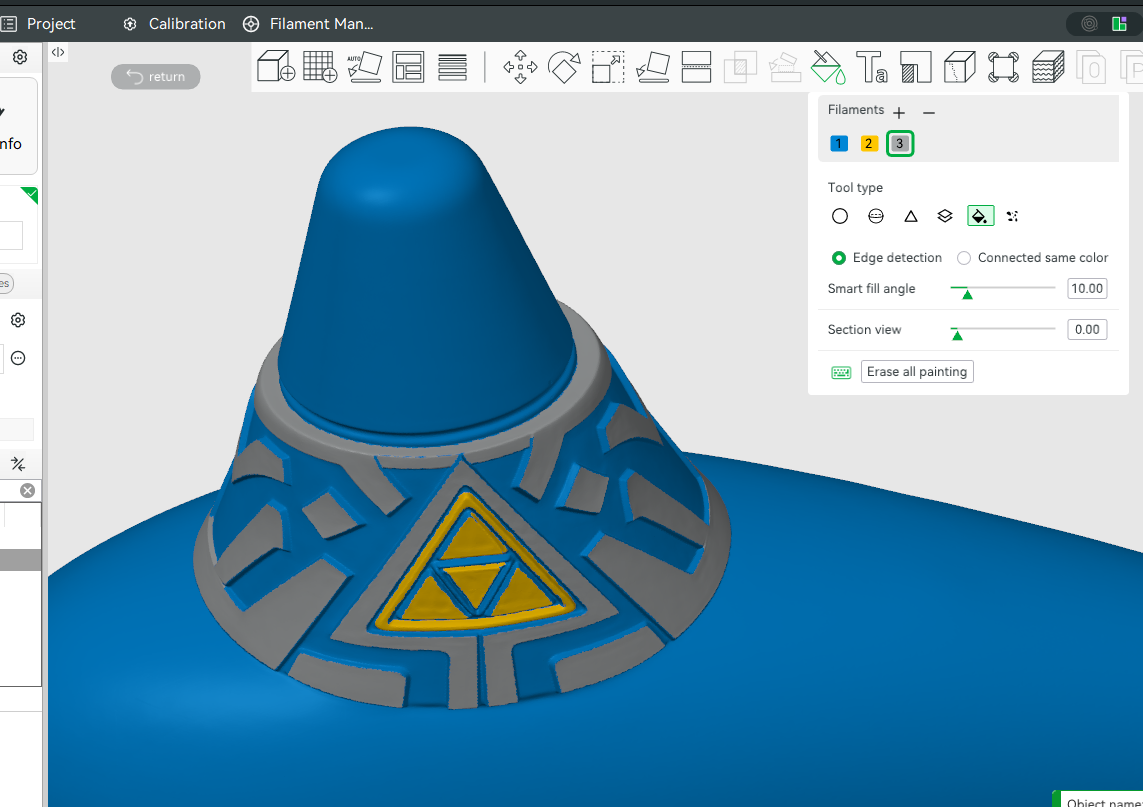Image resolution: width=1143 pixels, height=807 pixels.
Task: Select the Move tool with four arrows
Action: tap(520, 67)
